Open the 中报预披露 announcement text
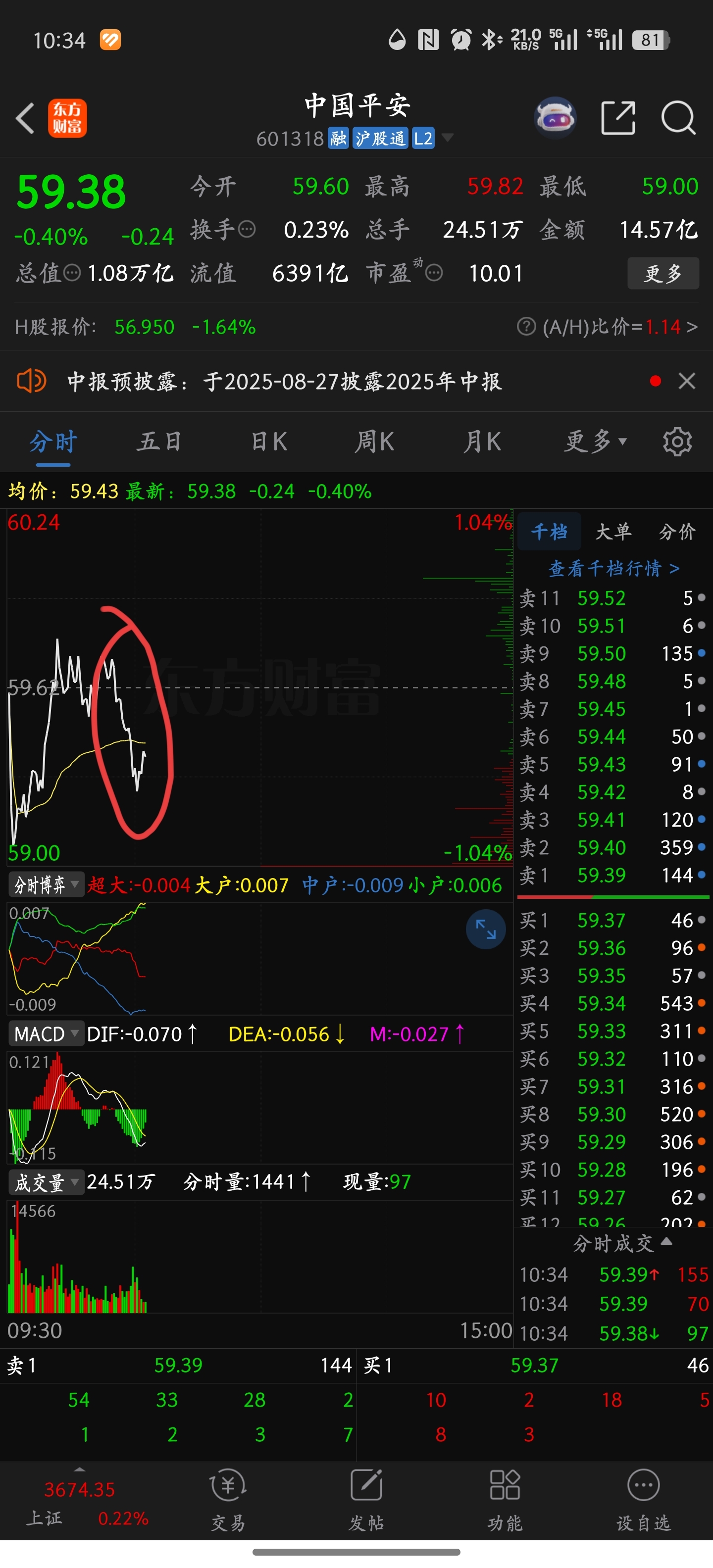The width and height of the screenshot is (713, 1568). 284,382
